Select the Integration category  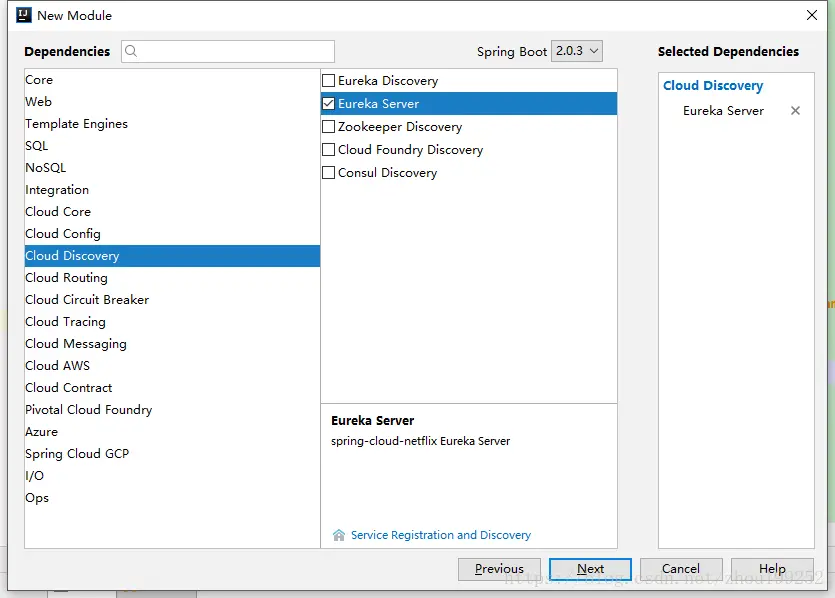coord(172,190)
